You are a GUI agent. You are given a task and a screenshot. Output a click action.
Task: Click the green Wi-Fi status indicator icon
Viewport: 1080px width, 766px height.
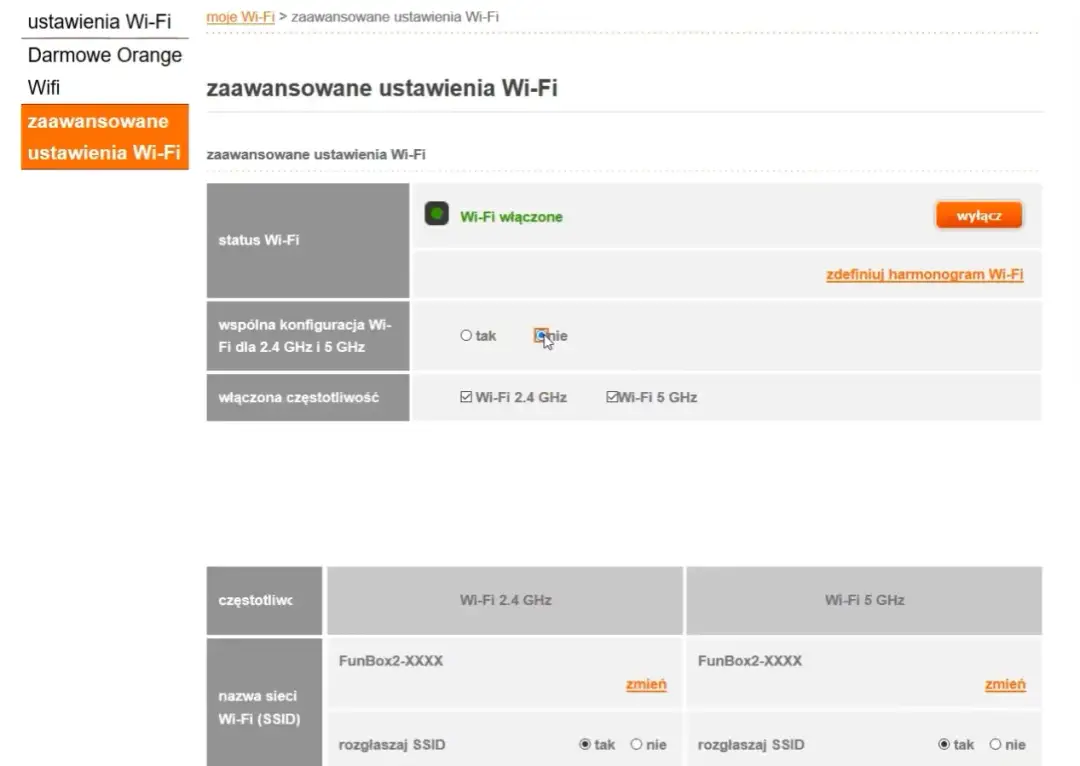coord(436,213)
